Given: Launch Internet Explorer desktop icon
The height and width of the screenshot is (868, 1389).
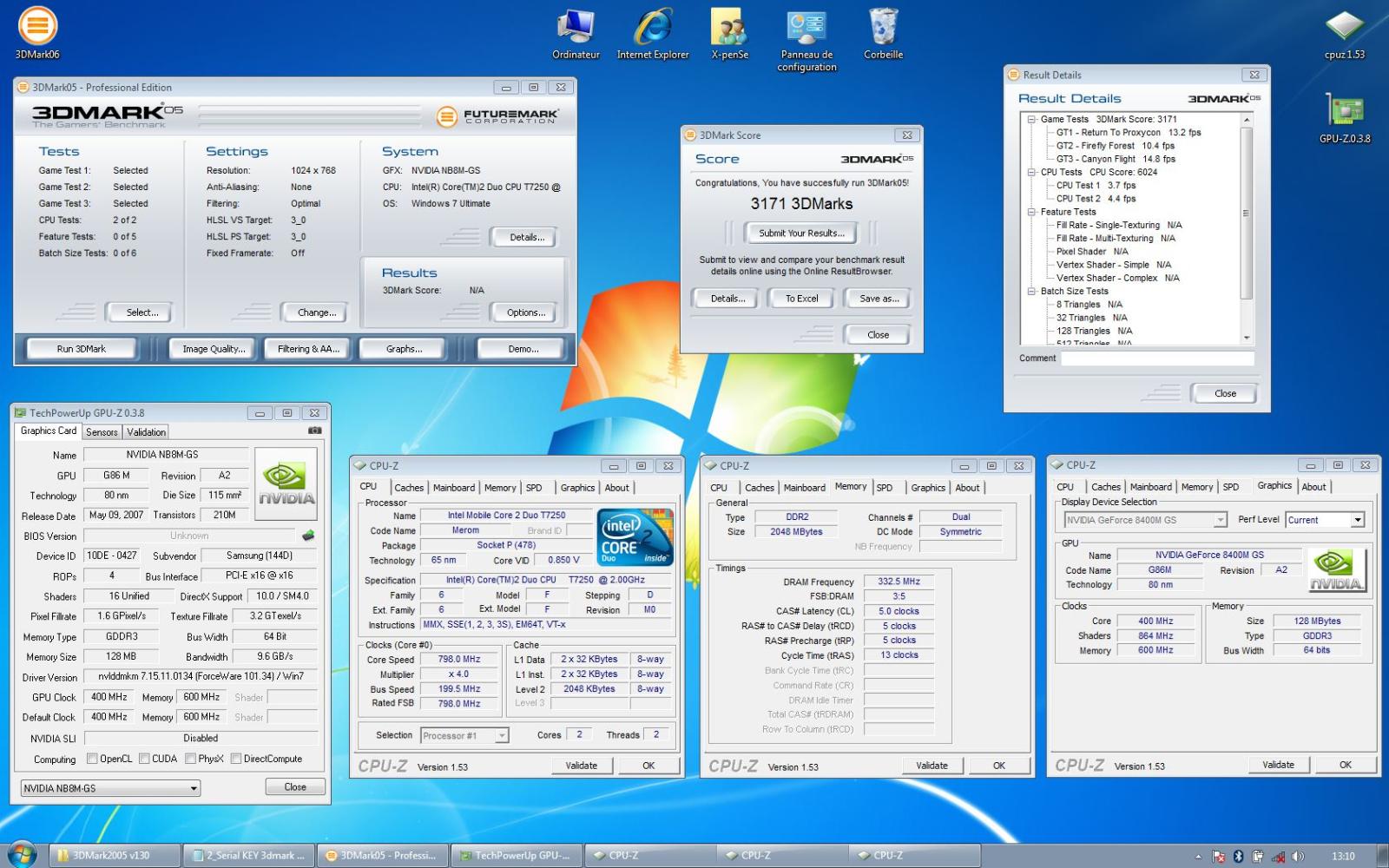Looking at the screenshot, I should click(653, 35).
